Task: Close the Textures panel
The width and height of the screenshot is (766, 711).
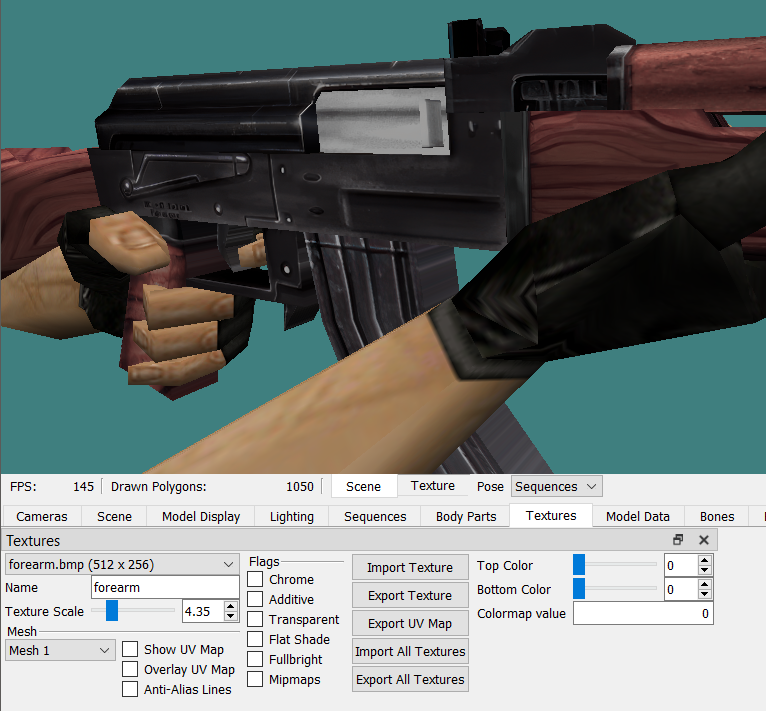Action: click(x=704, y=539)
